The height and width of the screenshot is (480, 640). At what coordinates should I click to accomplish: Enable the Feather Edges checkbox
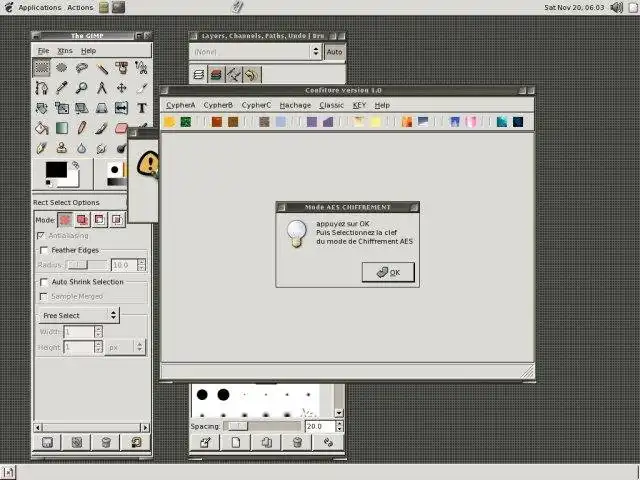44,250
